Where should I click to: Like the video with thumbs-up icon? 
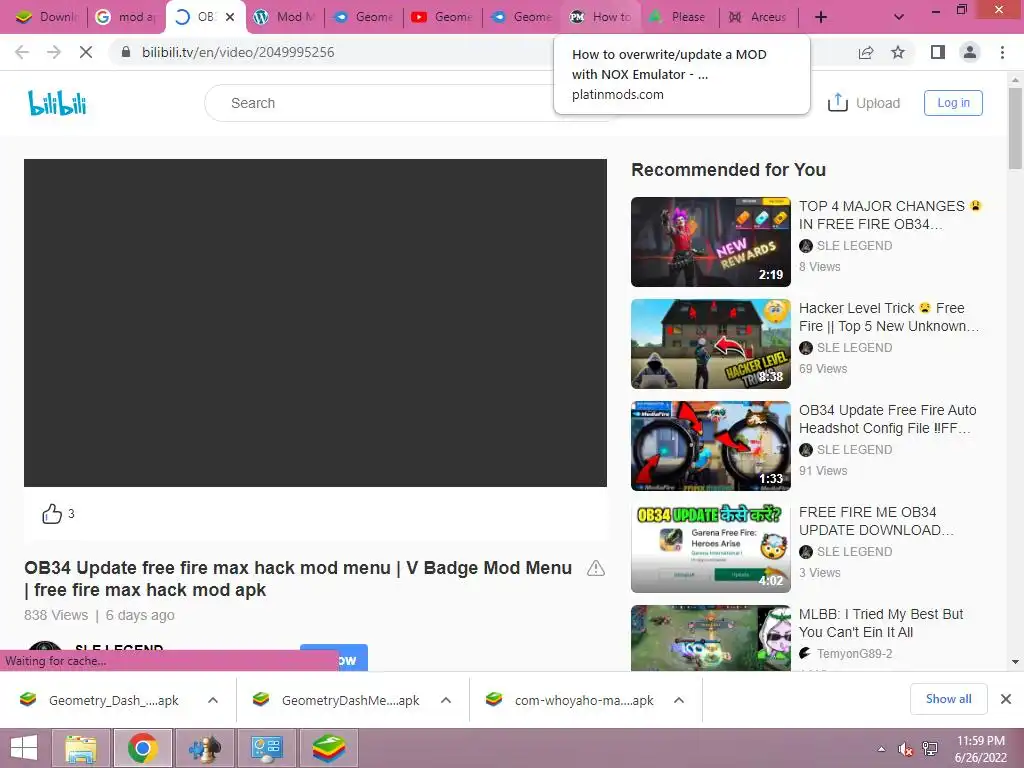click(52, 514)
